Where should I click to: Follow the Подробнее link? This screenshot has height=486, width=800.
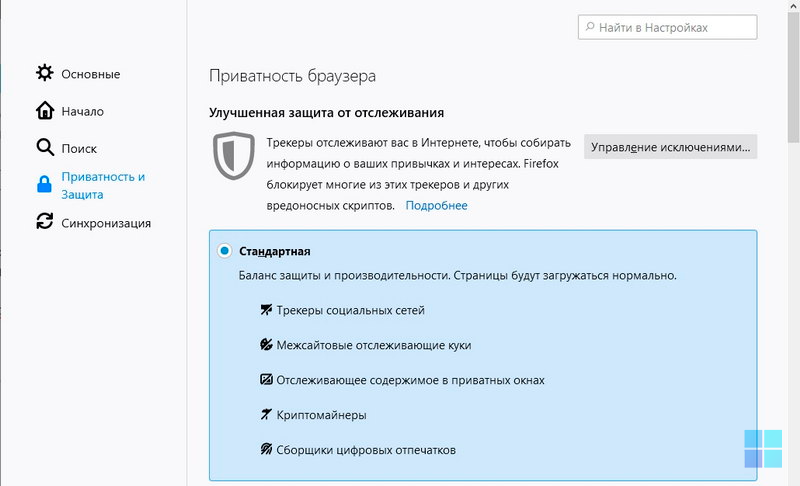click(436, 206)
